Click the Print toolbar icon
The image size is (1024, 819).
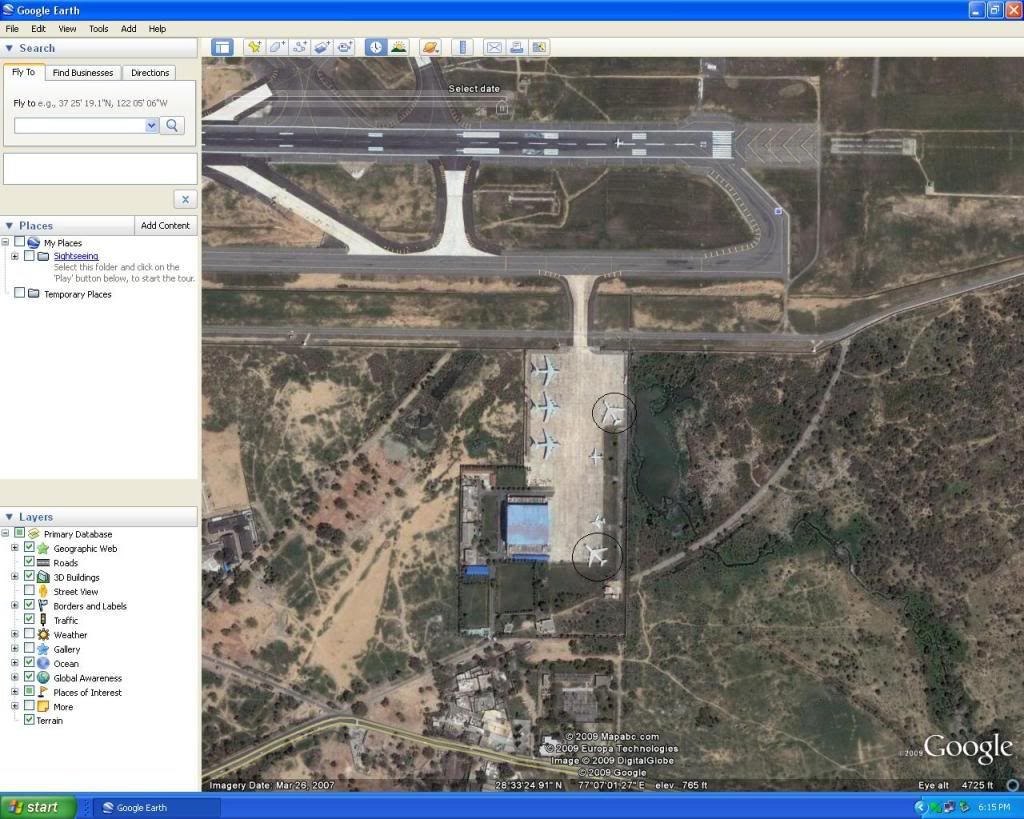click(517, 47)
